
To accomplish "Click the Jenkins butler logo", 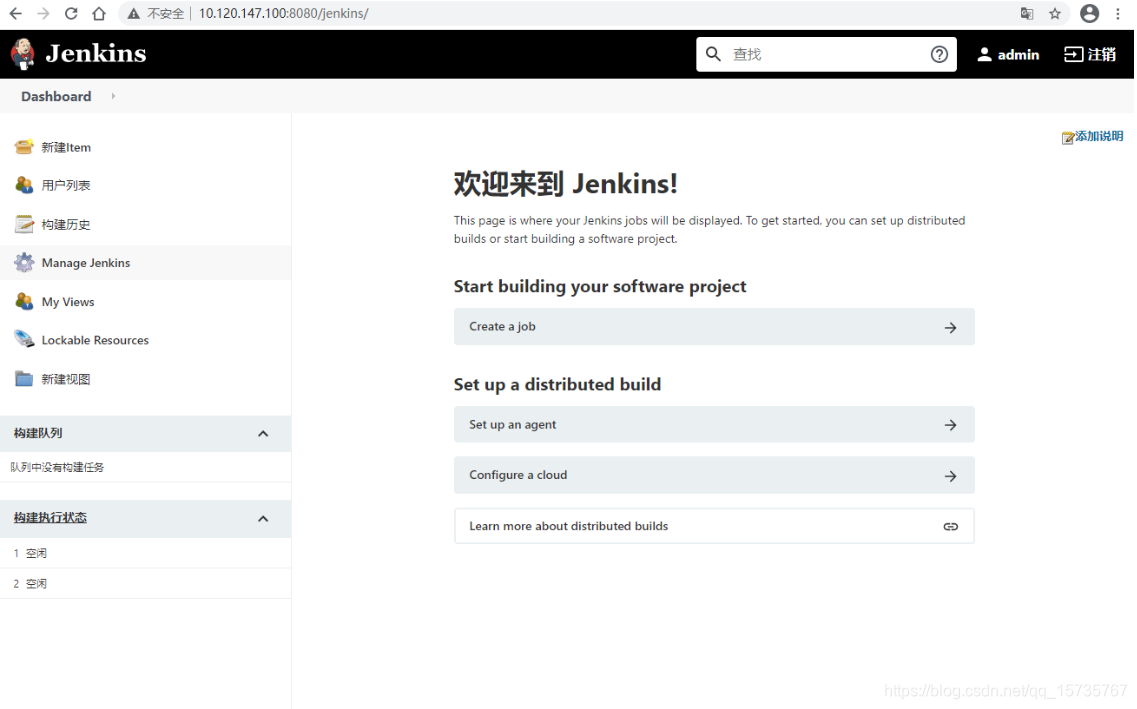I will click(23, 54).
